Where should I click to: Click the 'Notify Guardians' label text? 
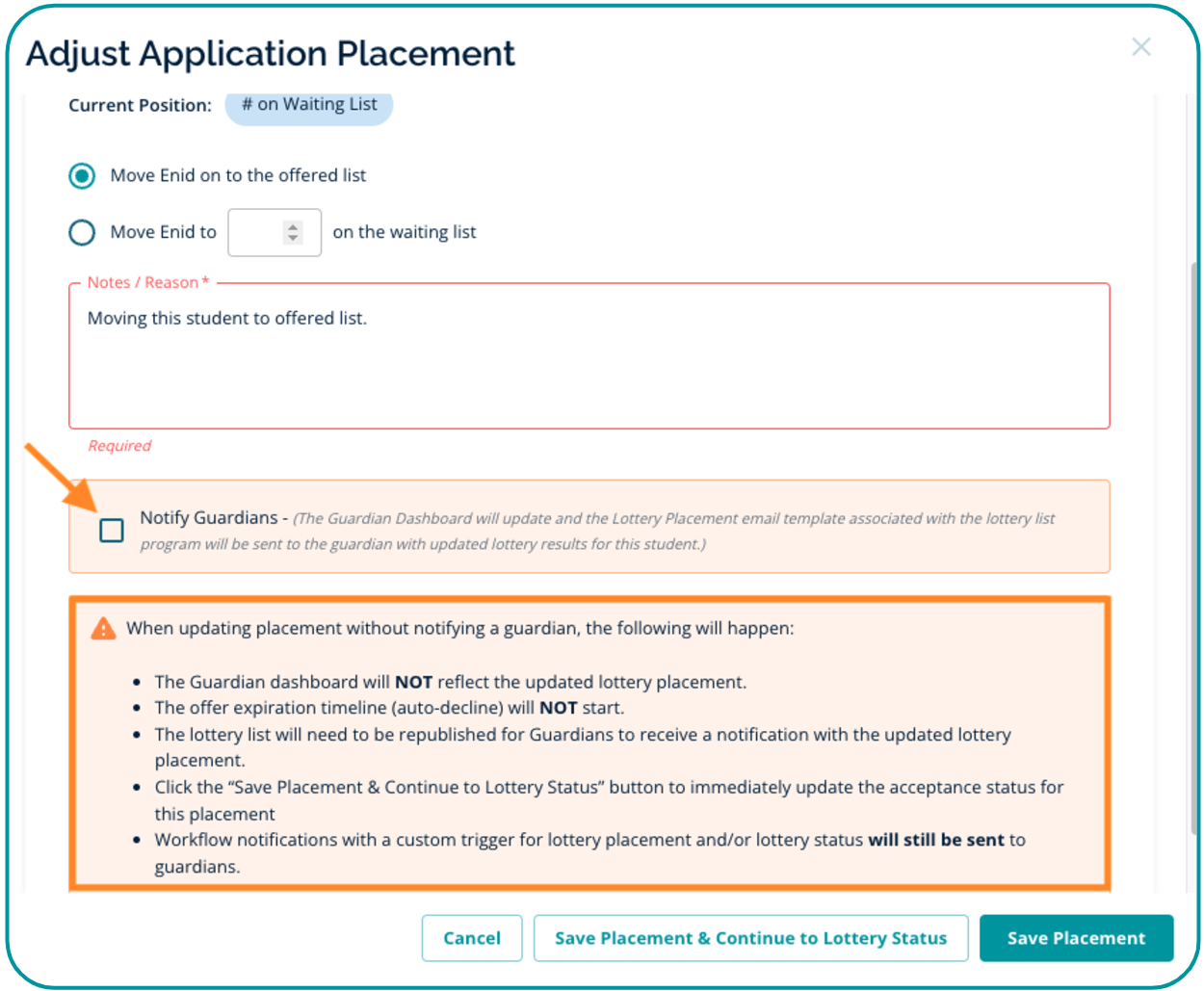click(x=208, y=518)
